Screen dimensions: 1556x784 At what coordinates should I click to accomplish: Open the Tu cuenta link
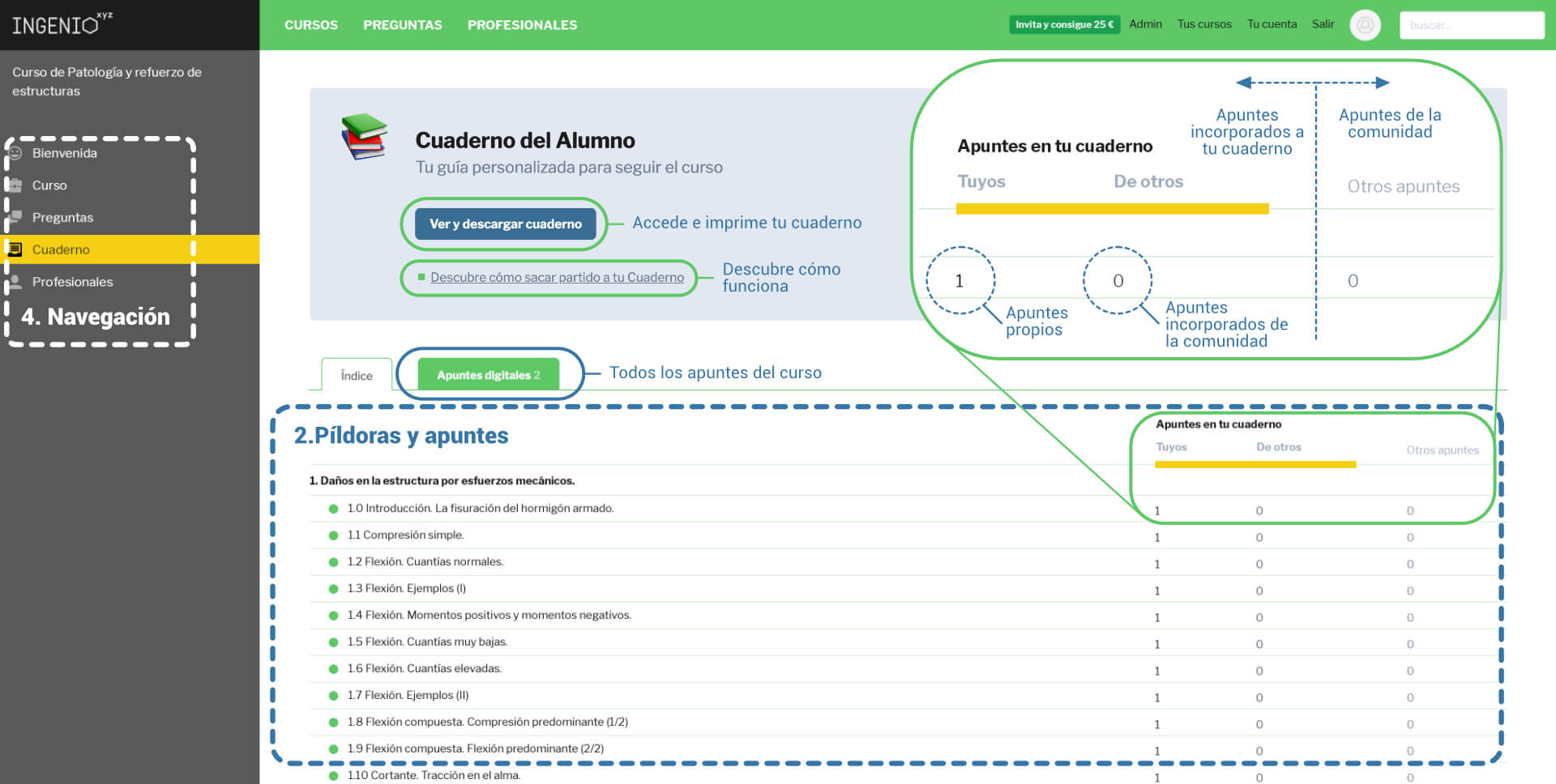click(x=1272, y=24)
